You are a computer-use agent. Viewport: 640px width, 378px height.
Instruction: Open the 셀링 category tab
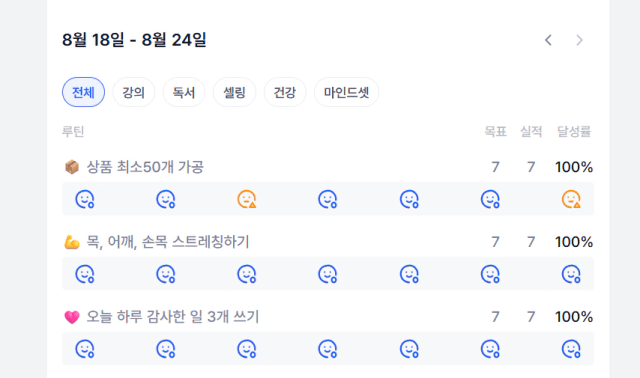pos(234,92)
